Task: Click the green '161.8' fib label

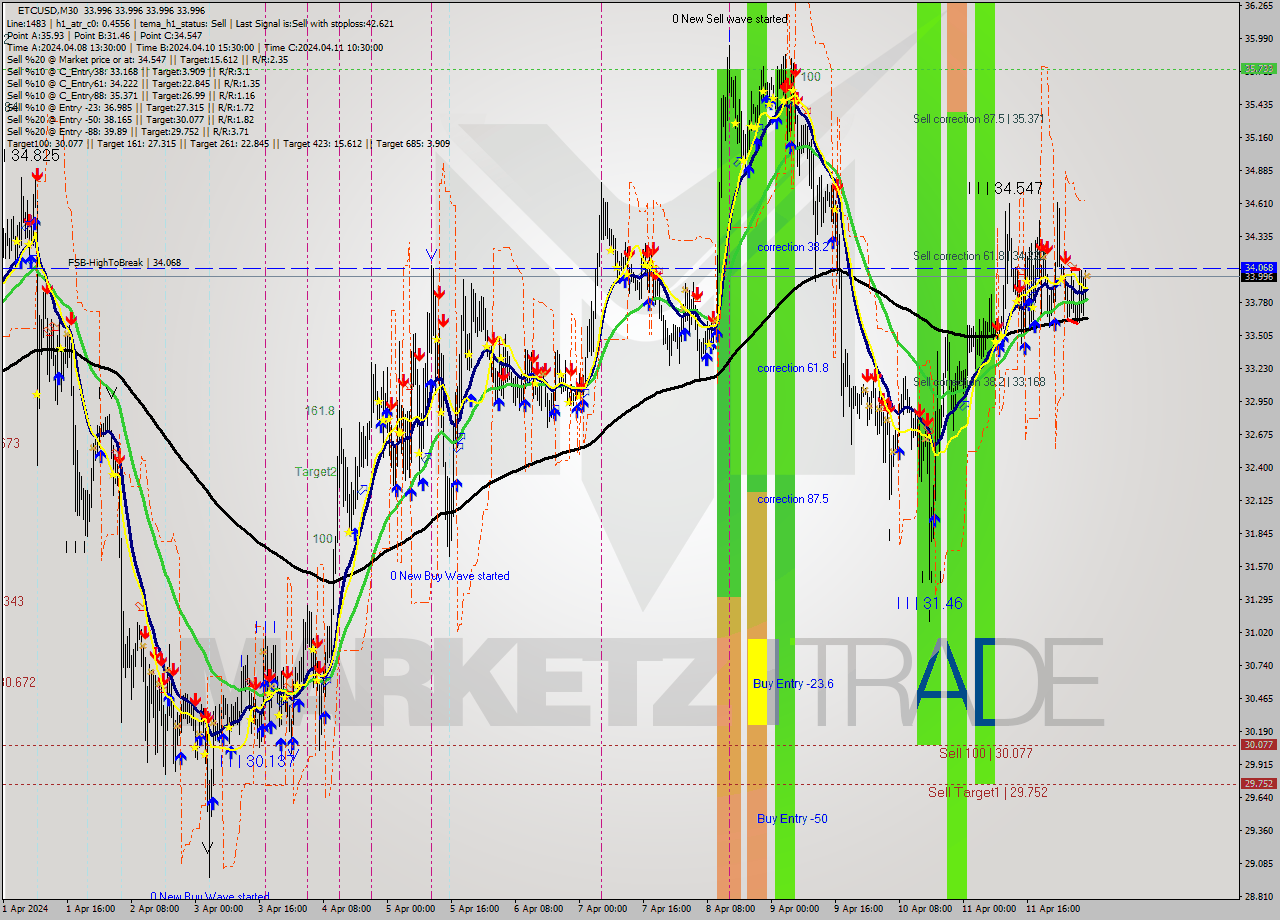Action: click(320, 411)
